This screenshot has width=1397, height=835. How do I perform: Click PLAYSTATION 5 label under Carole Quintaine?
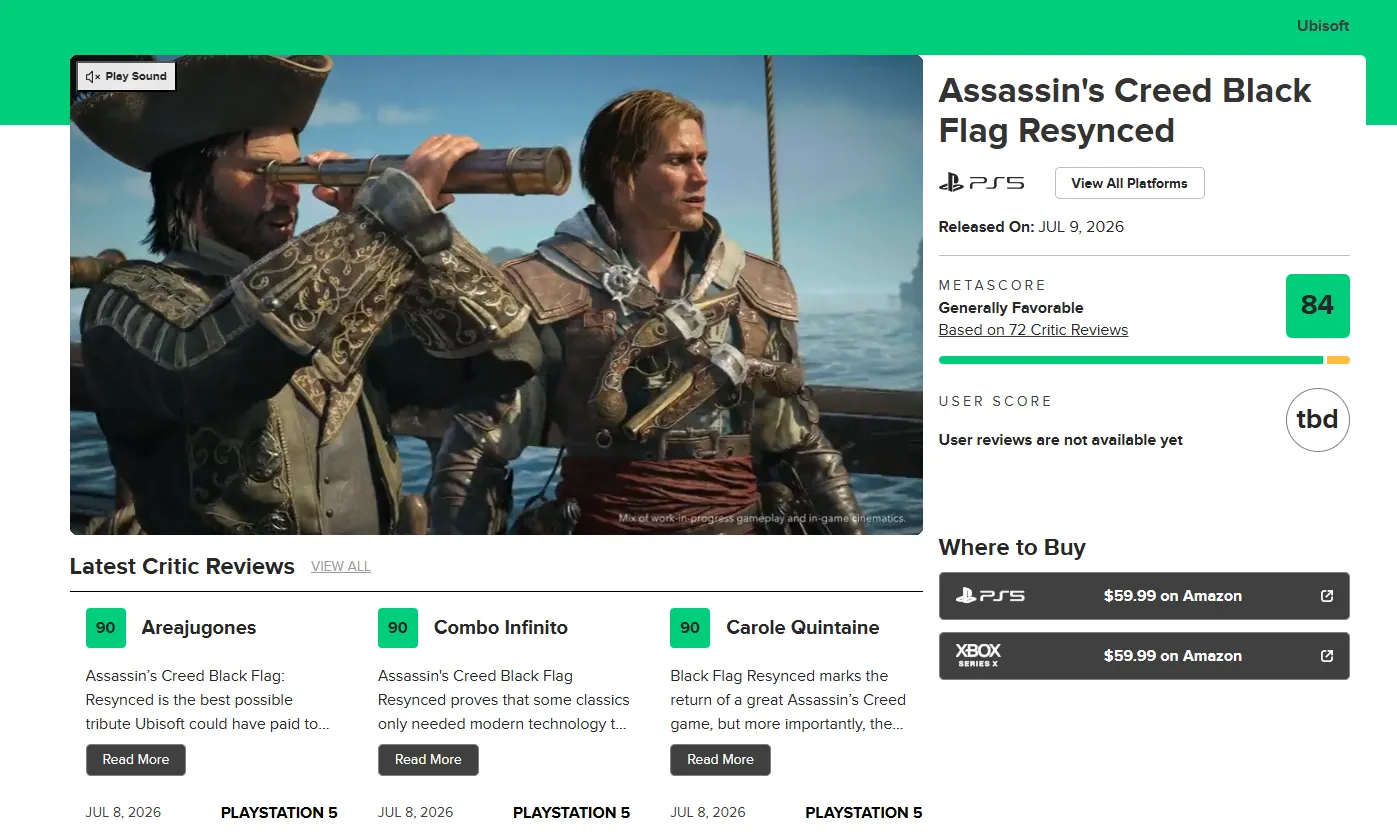pyautogui.click(x=864, y=813)
